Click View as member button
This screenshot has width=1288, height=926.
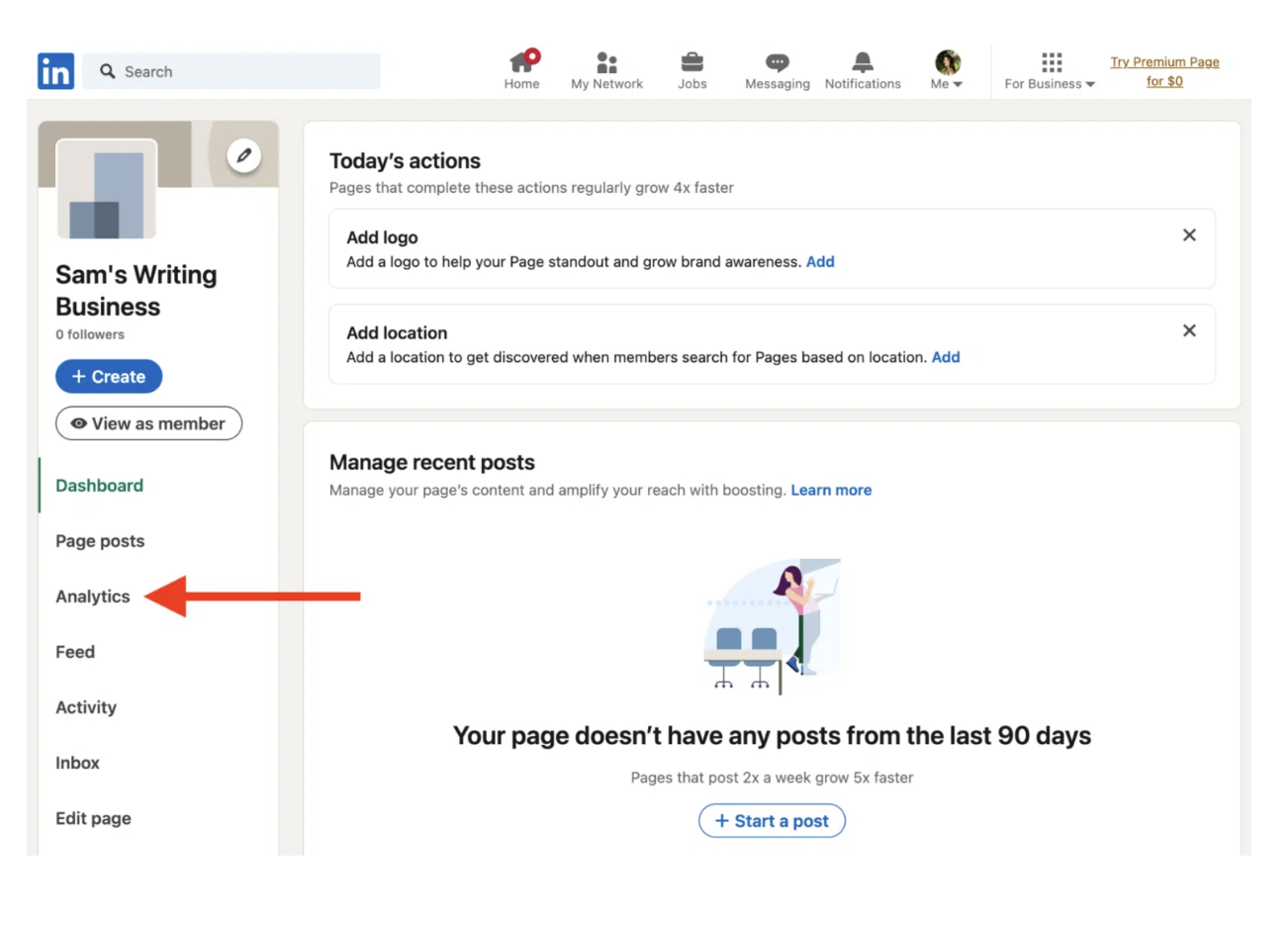[148, 423]
